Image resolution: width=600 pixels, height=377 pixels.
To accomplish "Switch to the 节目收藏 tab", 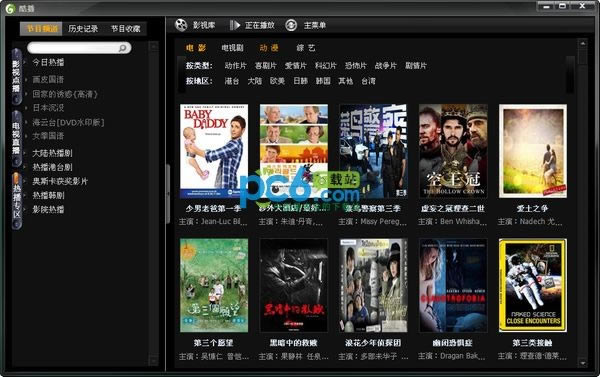I will [126, 29].
